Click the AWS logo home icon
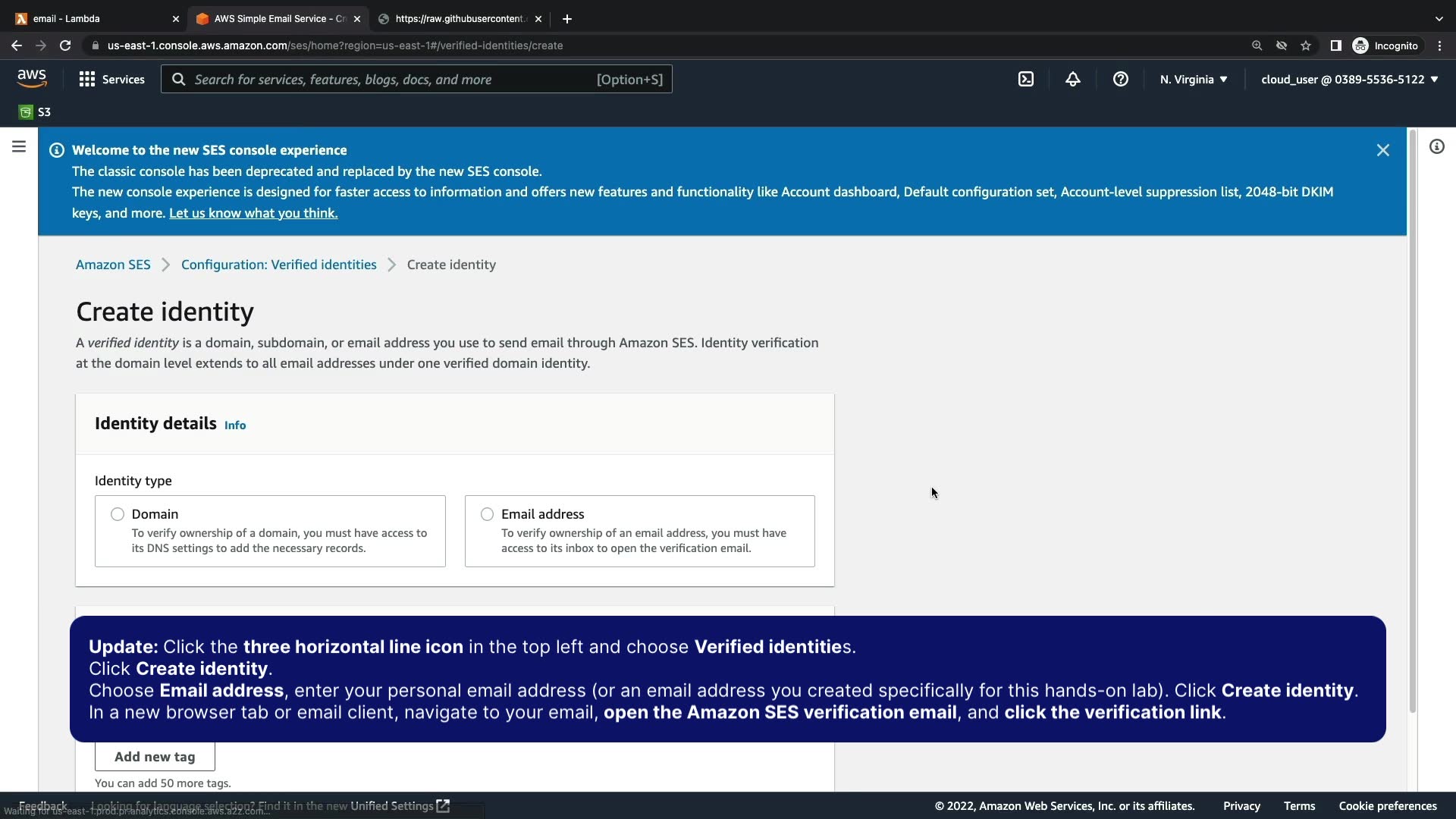This screenshot has height=819, width=1456. 32,79
